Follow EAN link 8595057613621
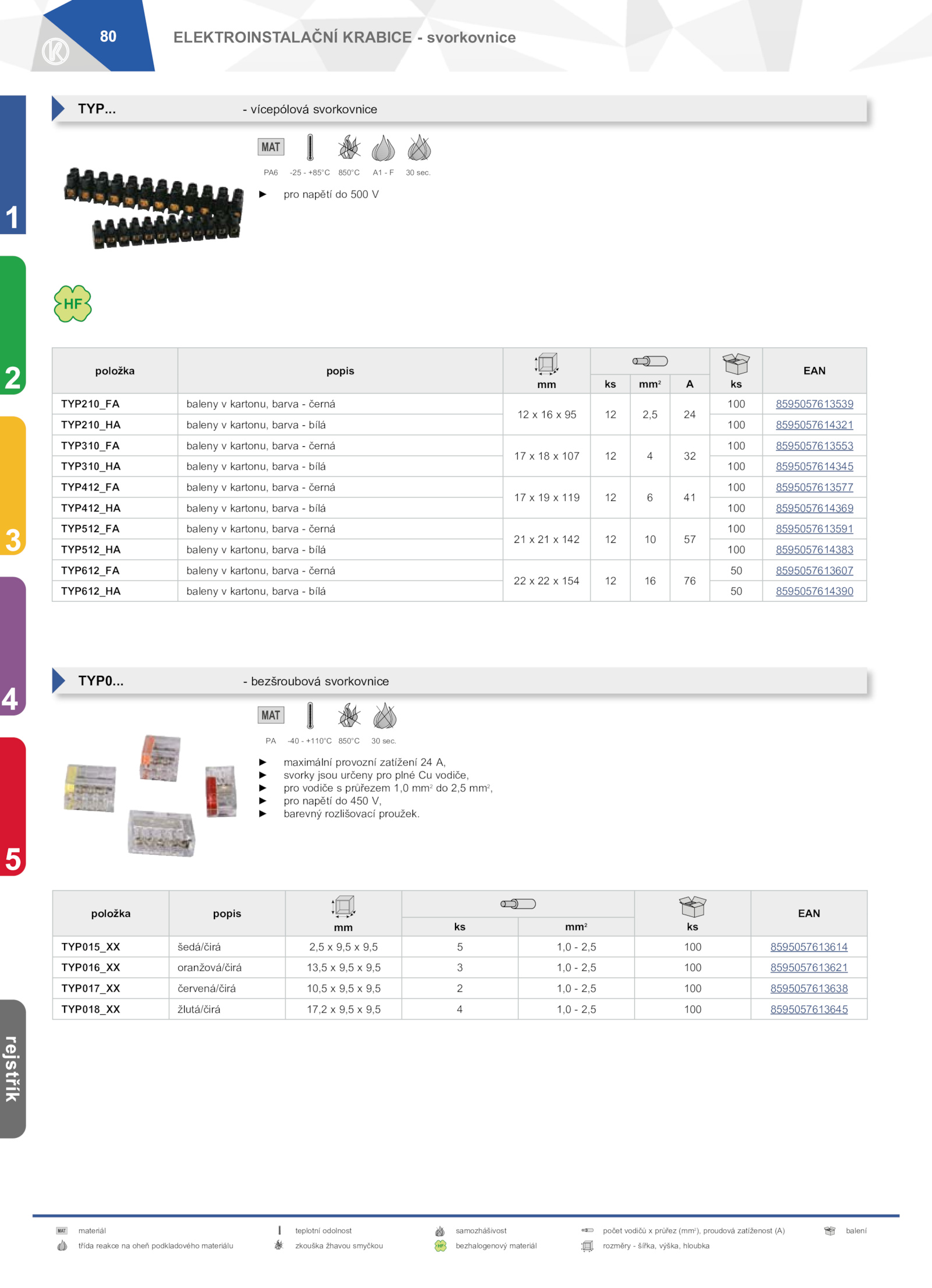The height and width of the screenshot is (1288, 932). (x=809, y=967)
